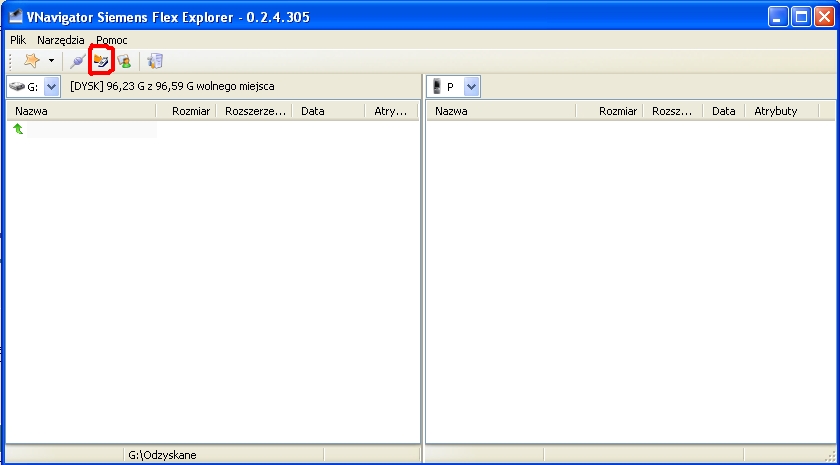The width and height of the screenshot is (840, 465).
Task: Sort left pane by Data column
Action: (329, 111)
